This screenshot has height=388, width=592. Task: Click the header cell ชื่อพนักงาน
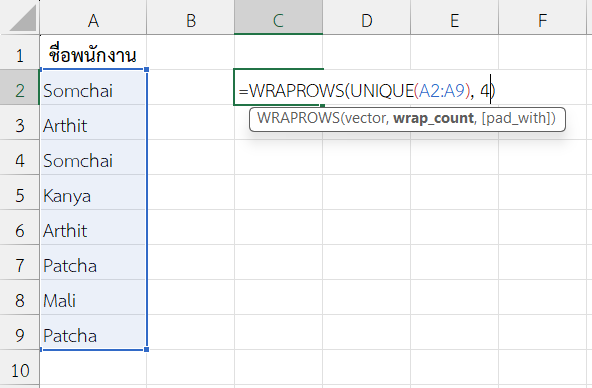93,52
